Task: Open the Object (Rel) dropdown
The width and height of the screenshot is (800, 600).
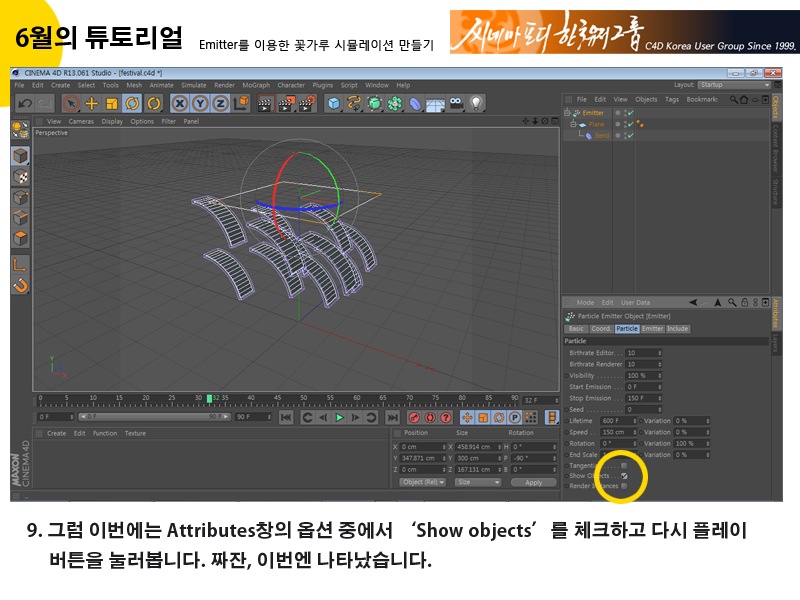Action: (423, 482)
